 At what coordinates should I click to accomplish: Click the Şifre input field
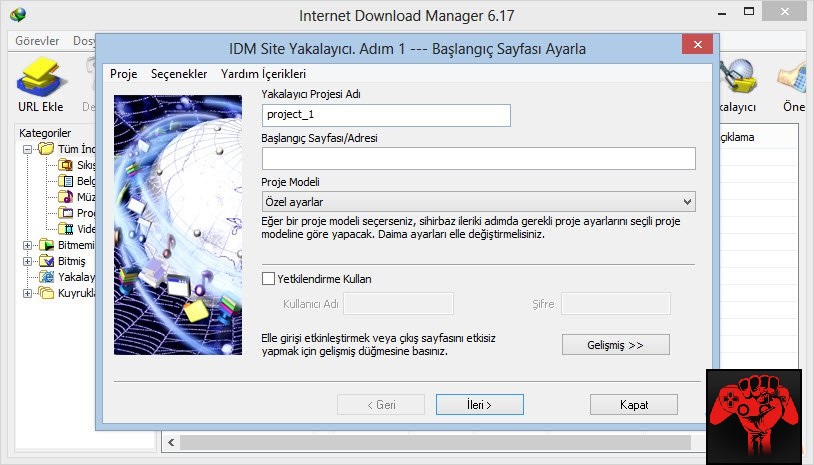pos(616,304)
